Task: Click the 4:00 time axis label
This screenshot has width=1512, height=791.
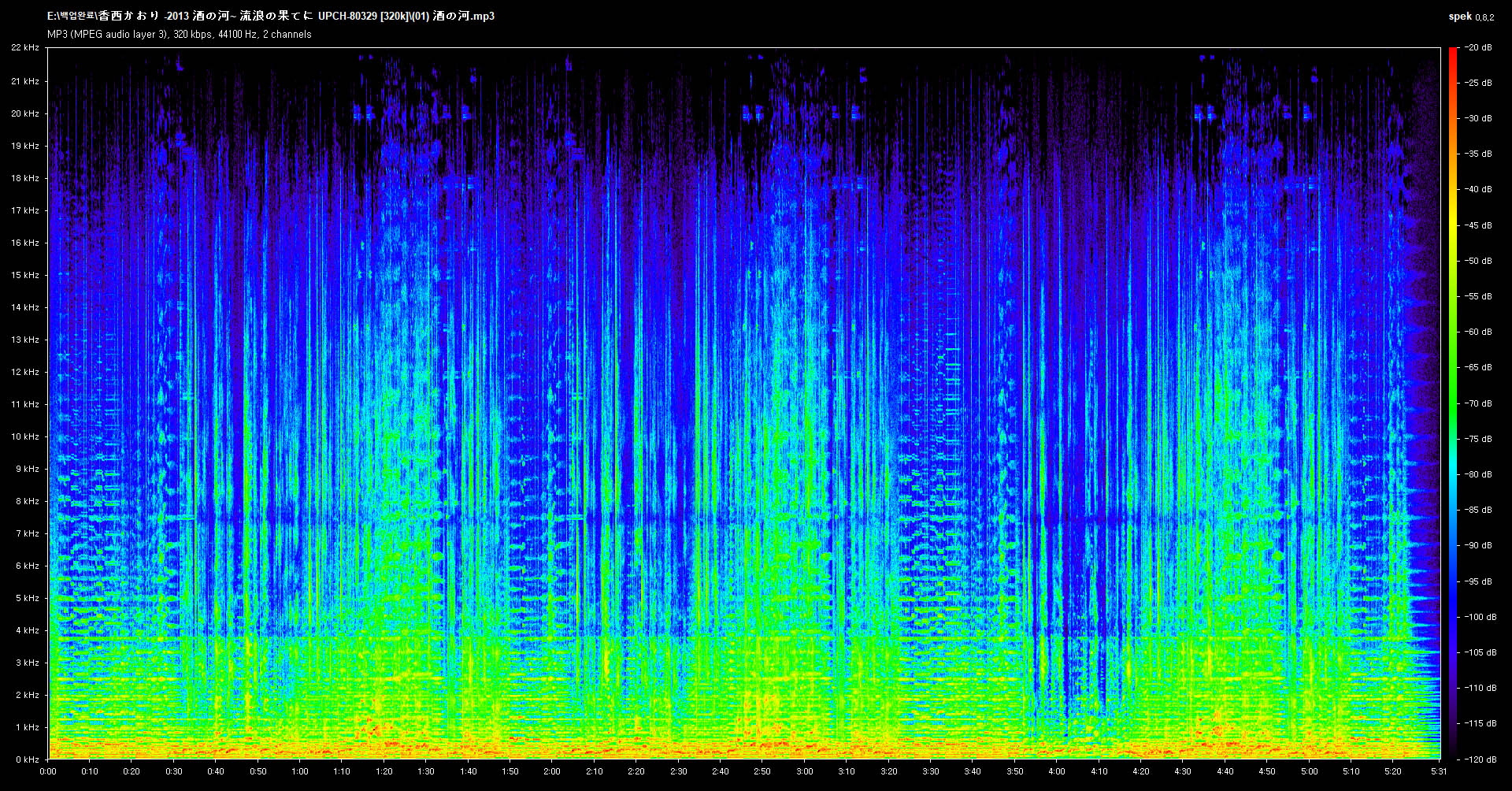Action: pyautogui.click(x=1057, y=771)
